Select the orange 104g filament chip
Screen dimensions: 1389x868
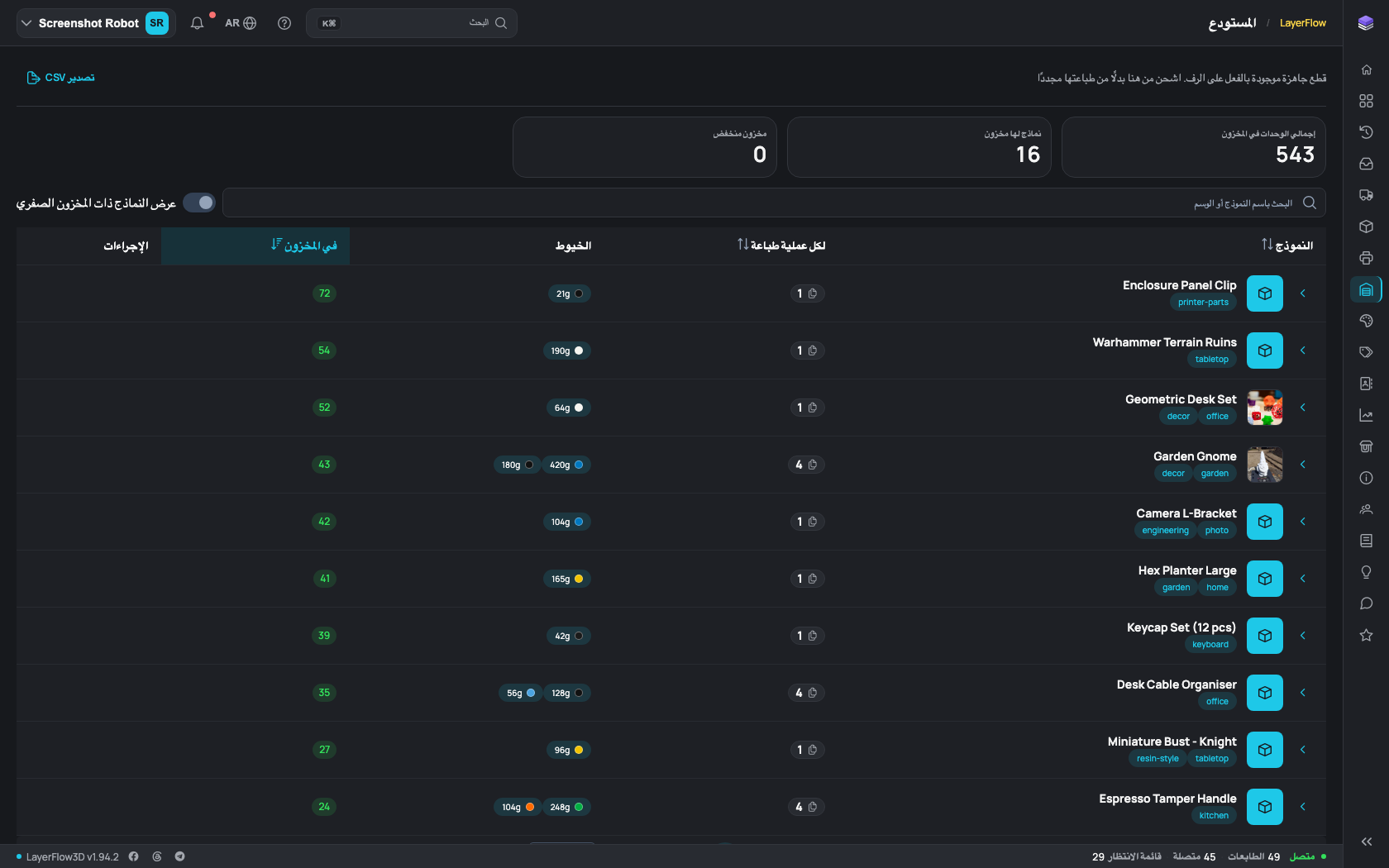pyautogui.click(x=518, y=807)
